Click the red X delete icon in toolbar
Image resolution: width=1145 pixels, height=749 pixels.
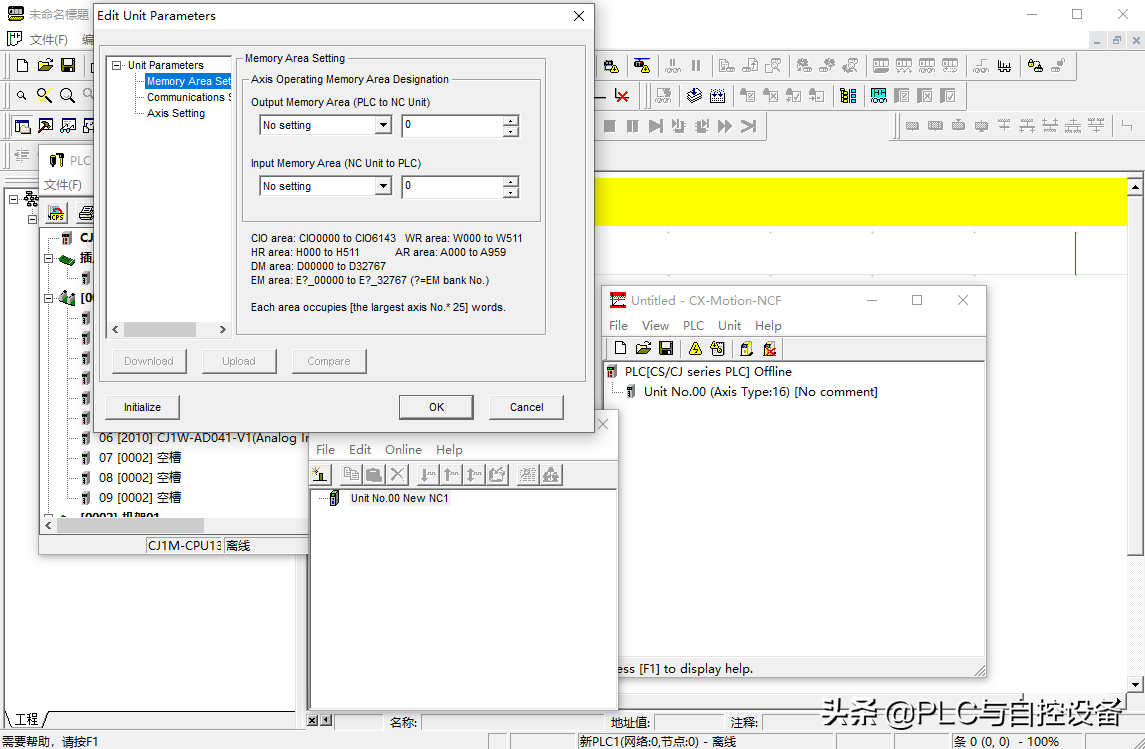[x=622, y=96]
